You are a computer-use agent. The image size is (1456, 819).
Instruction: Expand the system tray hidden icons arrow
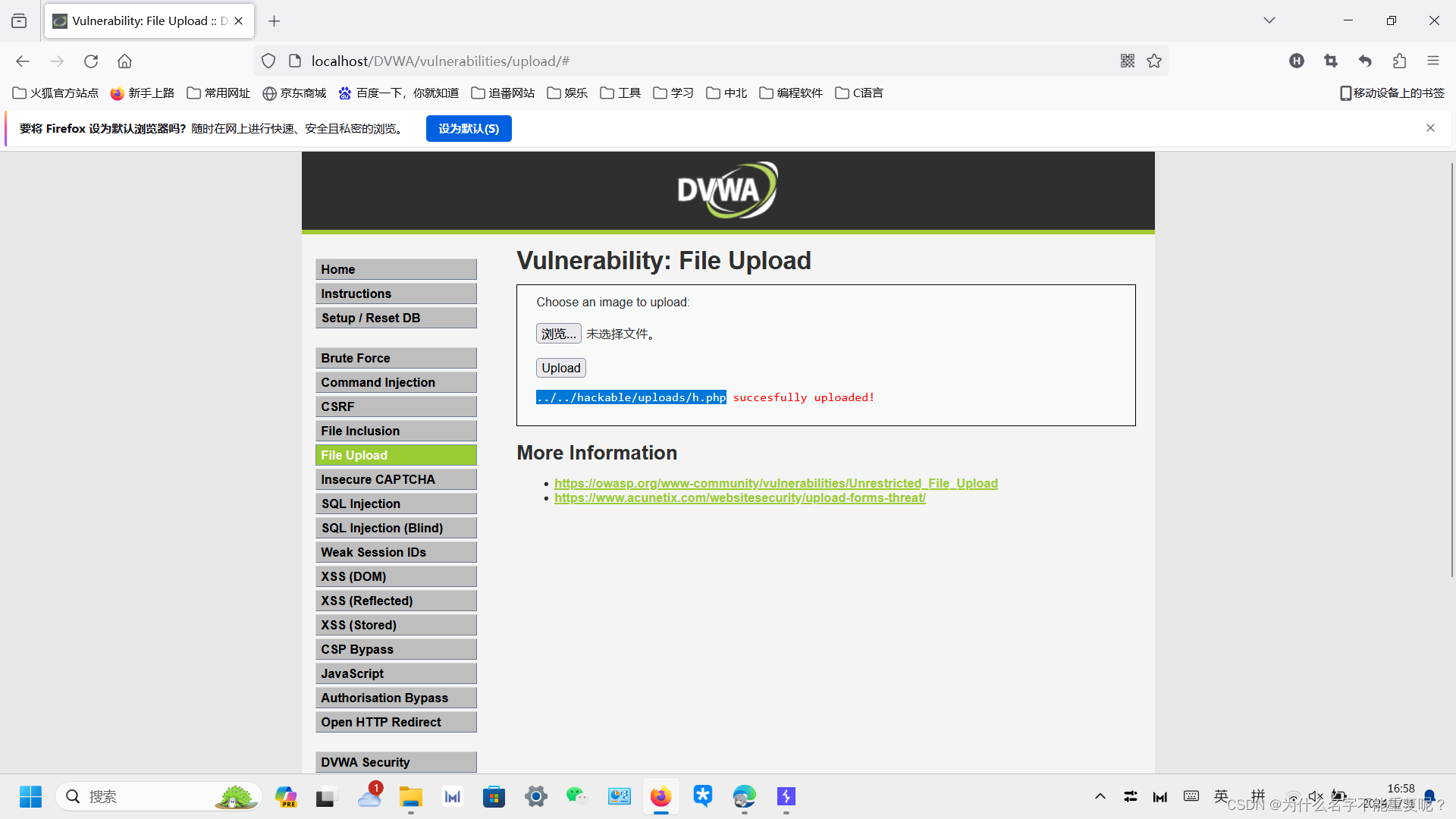1100,796
